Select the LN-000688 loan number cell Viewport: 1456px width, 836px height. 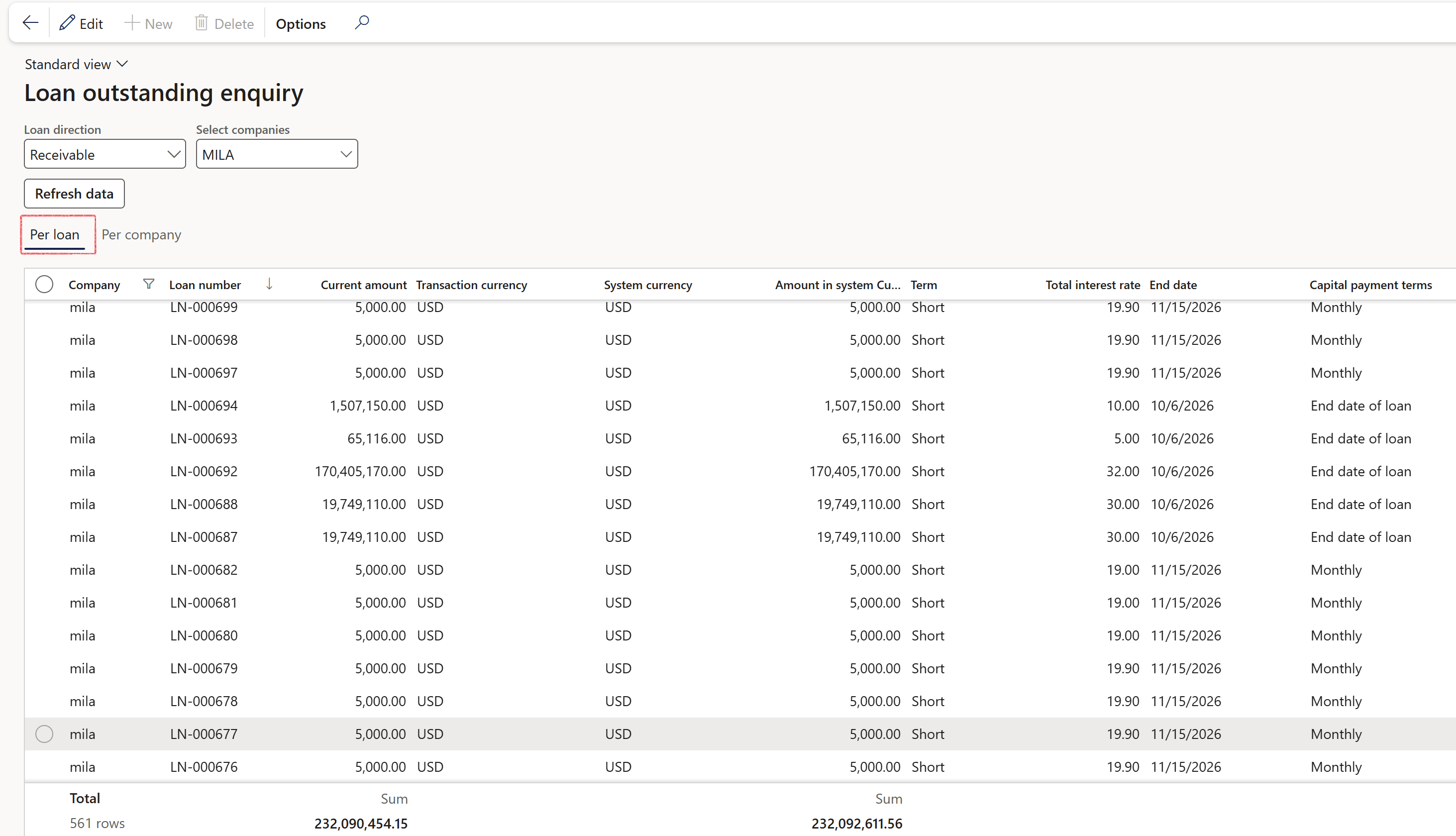[x=204, y=504]
